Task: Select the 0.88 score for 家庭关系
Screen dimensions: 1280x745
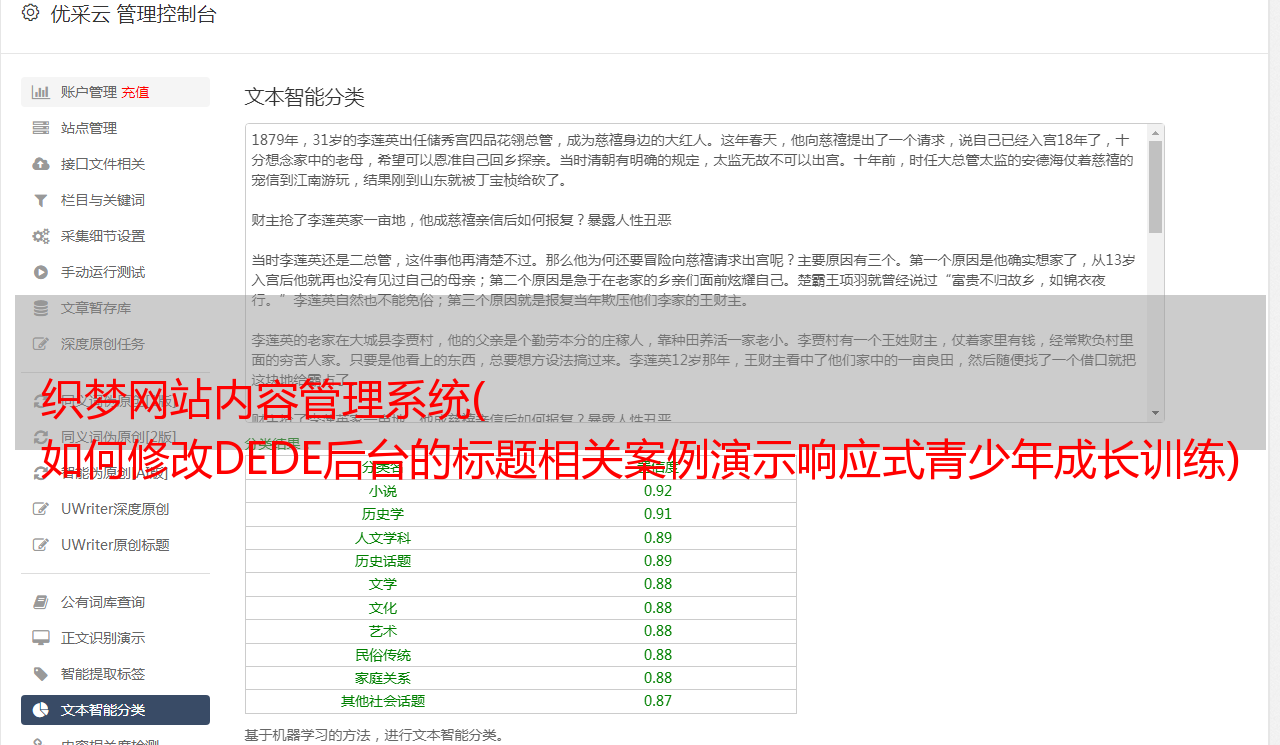Action: click(x=658, y=678)
